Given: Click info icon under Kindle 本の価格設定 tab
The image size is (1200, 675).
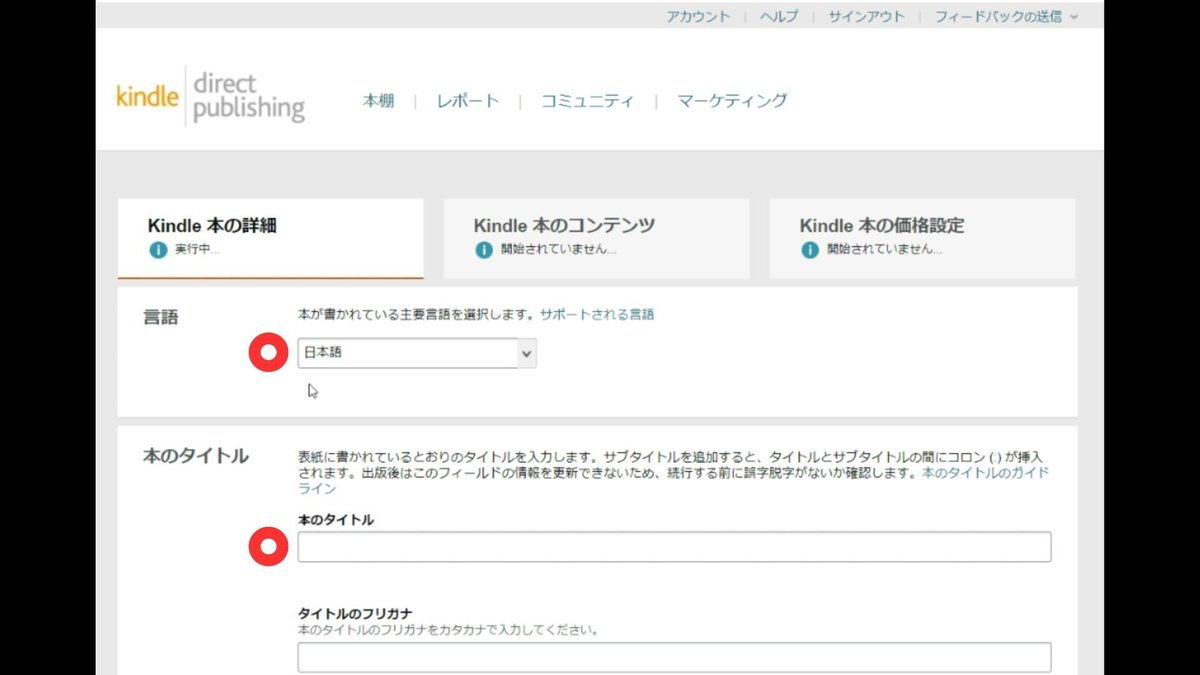Looking at the screenshot, I should 810,249.
